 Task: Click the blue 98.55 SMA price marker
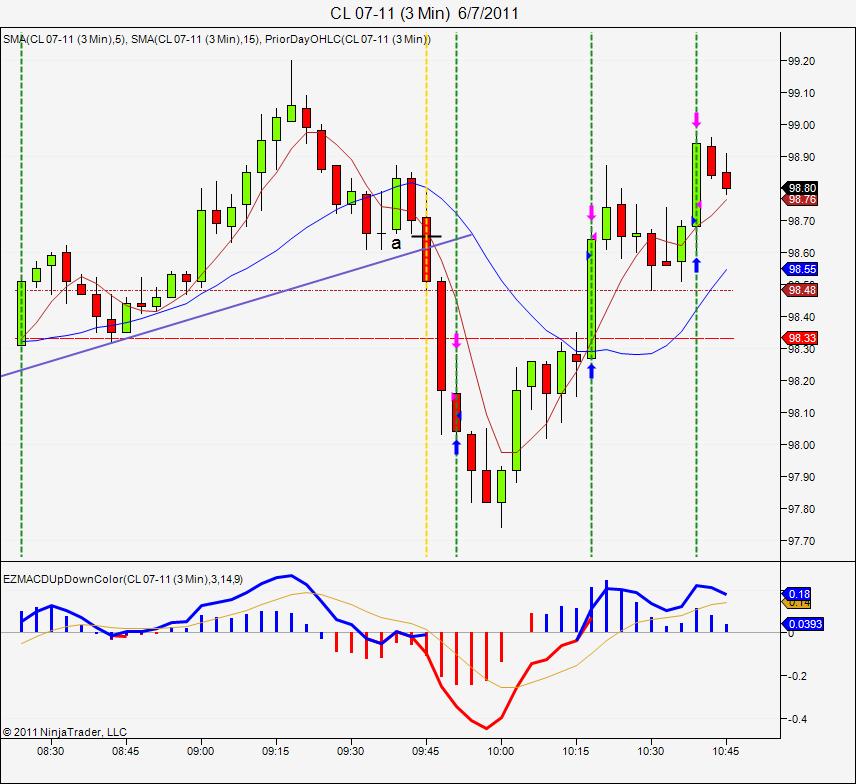point(800,269)
